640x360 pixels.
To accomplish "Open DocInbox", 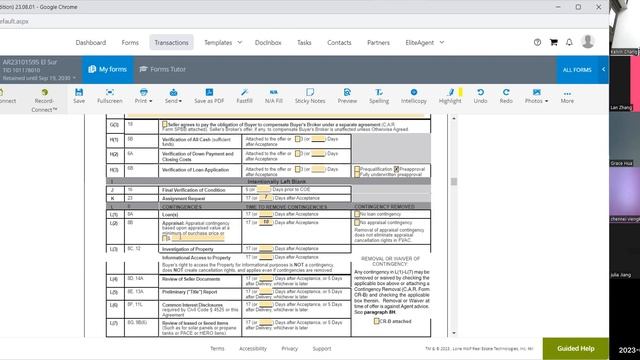I will pyautogui.click(x=268, y=42).
